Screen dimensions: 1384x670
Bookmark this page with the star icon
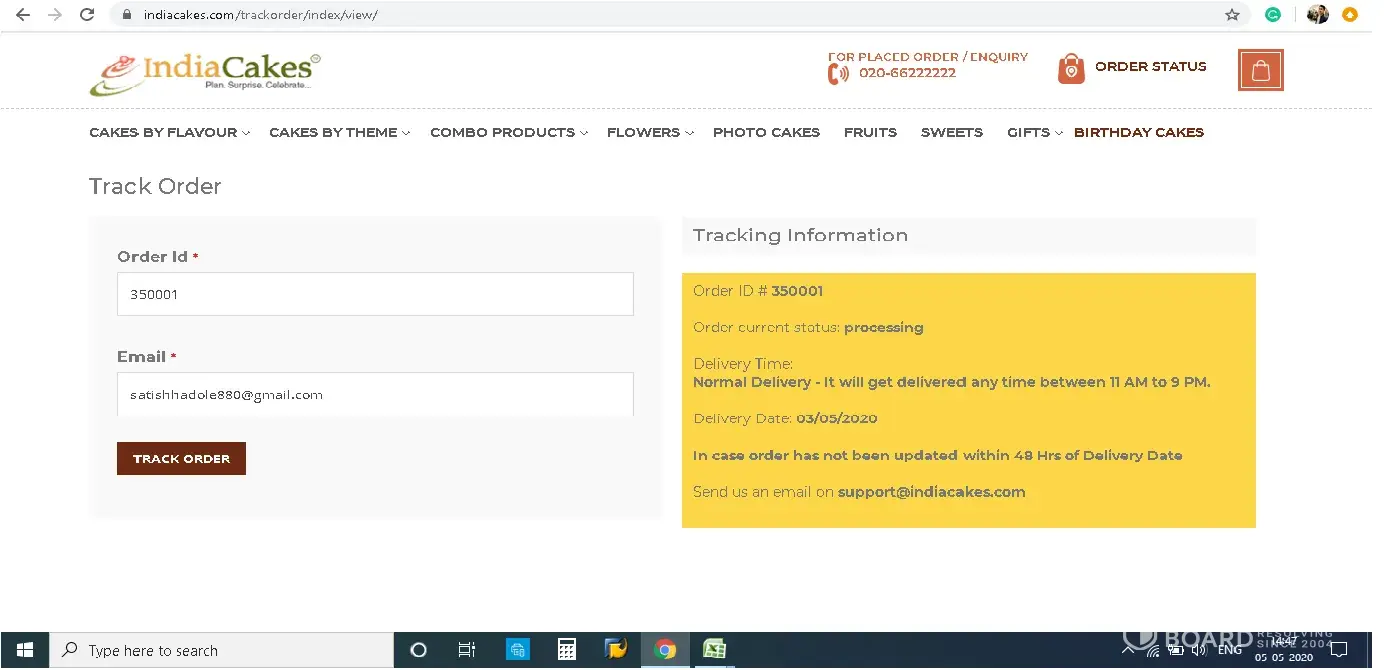click(x=1232, y=15)
